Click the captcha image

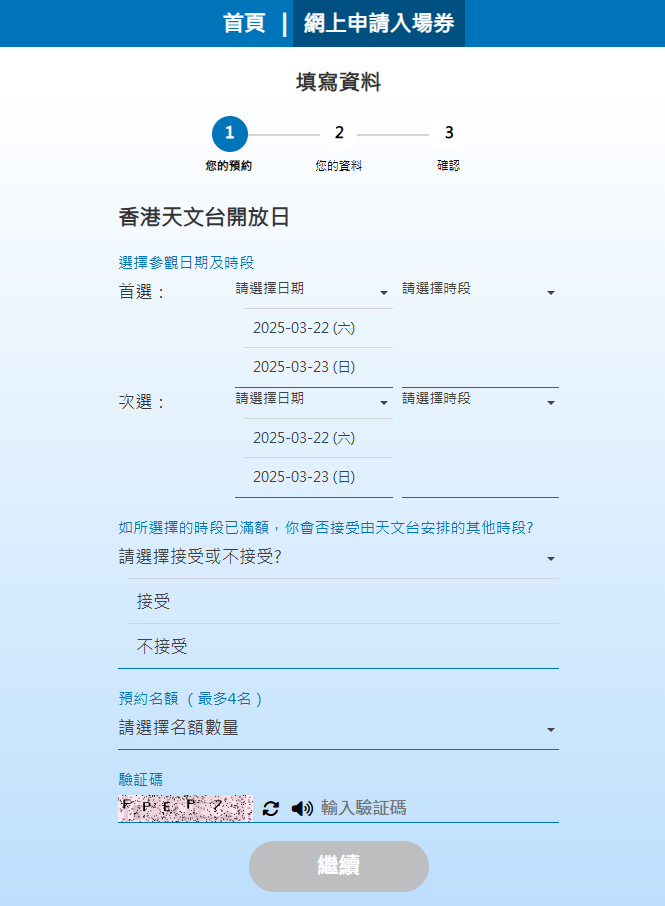[185, 808]
